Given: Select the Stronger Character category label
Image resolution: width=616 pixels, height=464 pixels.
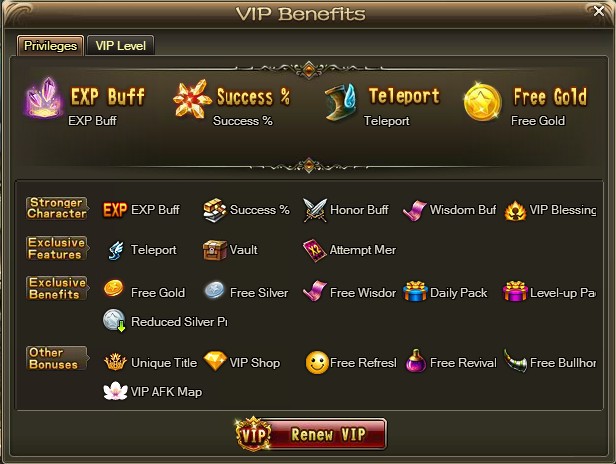Looking at the screenshot, I should point(57,209).
